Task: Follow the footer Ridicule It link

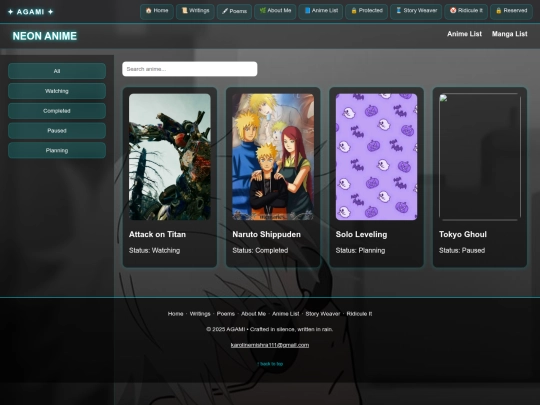Action: [x=359, y=314]
